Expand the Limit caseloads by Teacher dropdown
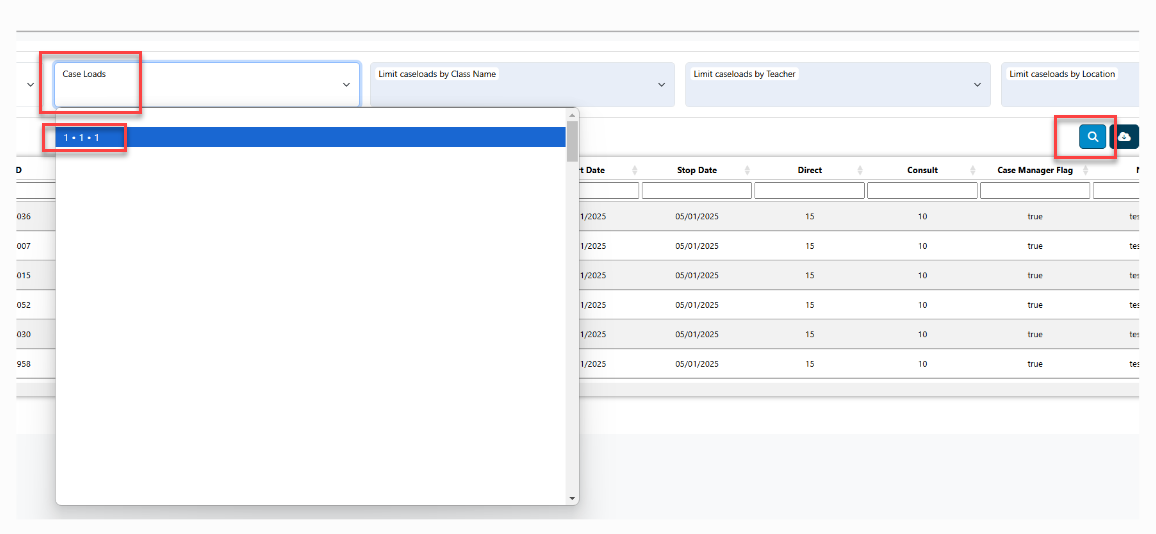 [x=838, y=84]
